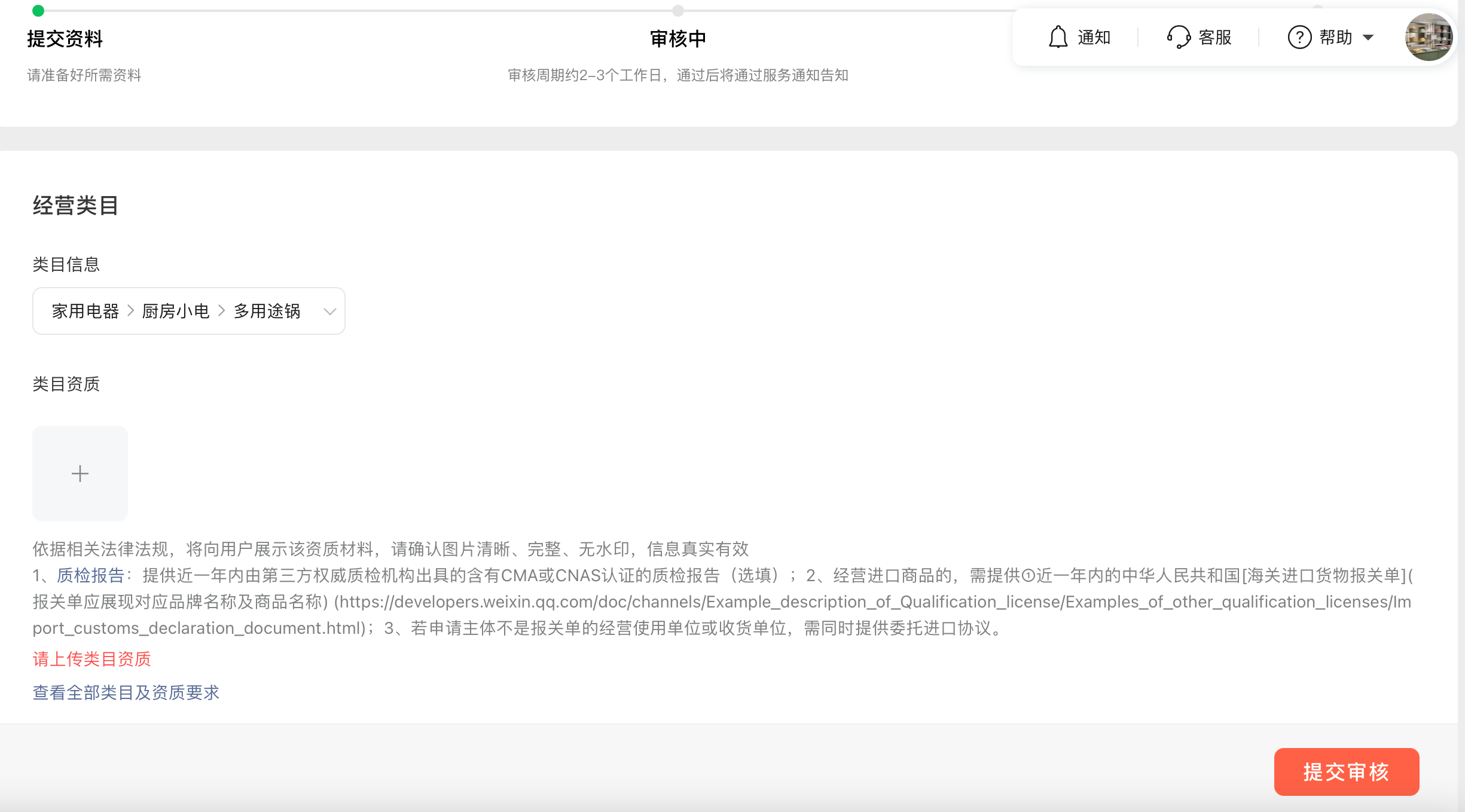This screenshot has height=812, width=1465.
Task: Open 查看全部类目及资质要求 link
Action: tap(126, 692)
